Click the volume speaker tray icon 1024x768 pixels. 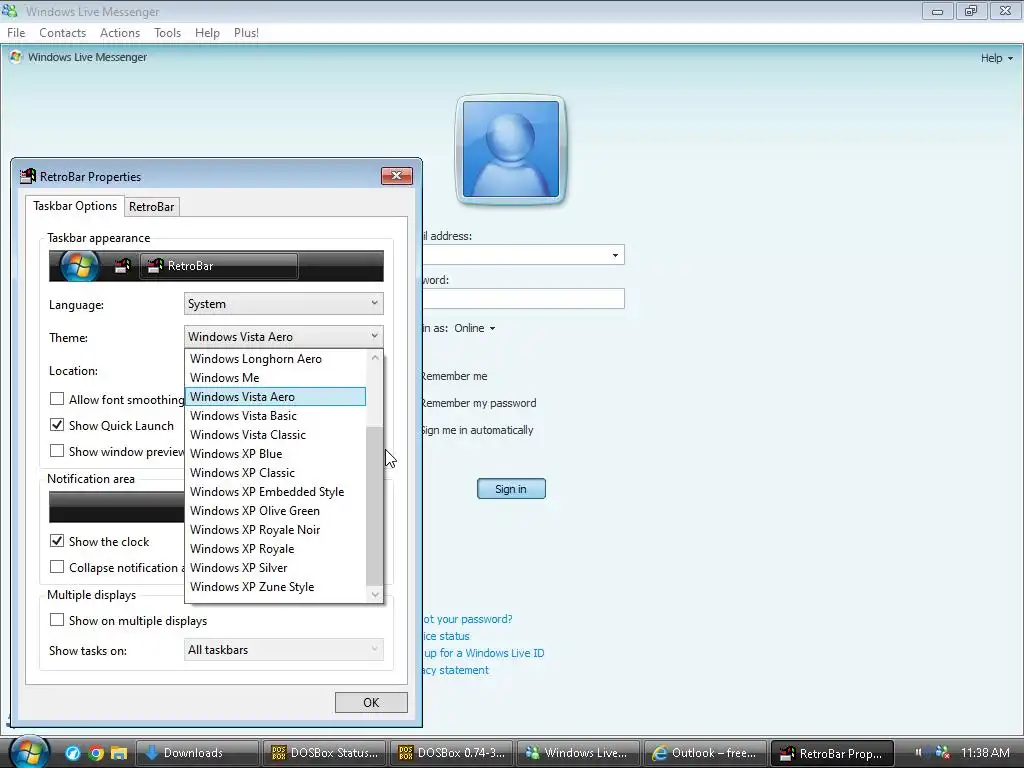click(919, 752)
